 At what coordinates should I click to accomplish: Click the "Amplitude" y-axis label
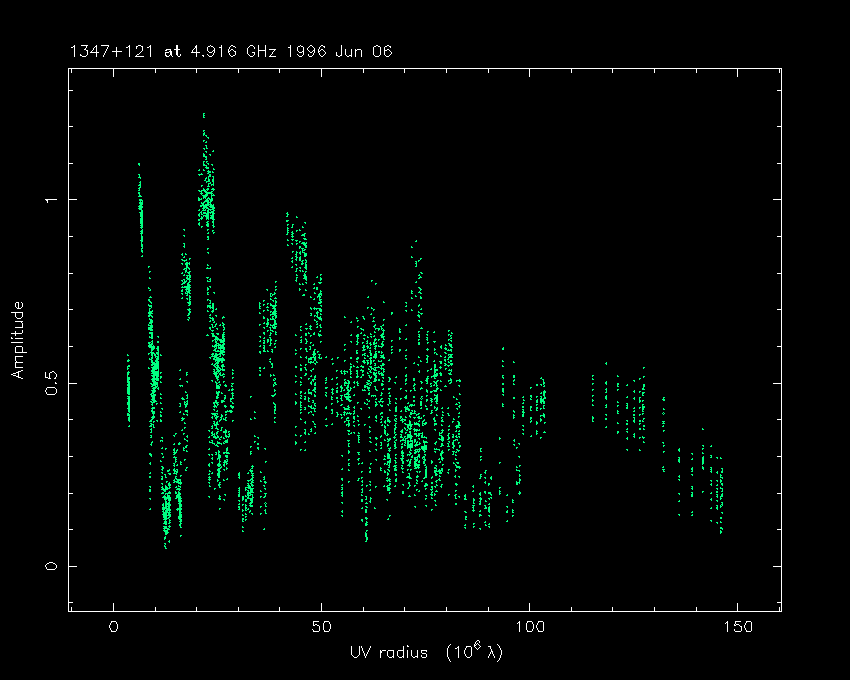click(18, 340)
